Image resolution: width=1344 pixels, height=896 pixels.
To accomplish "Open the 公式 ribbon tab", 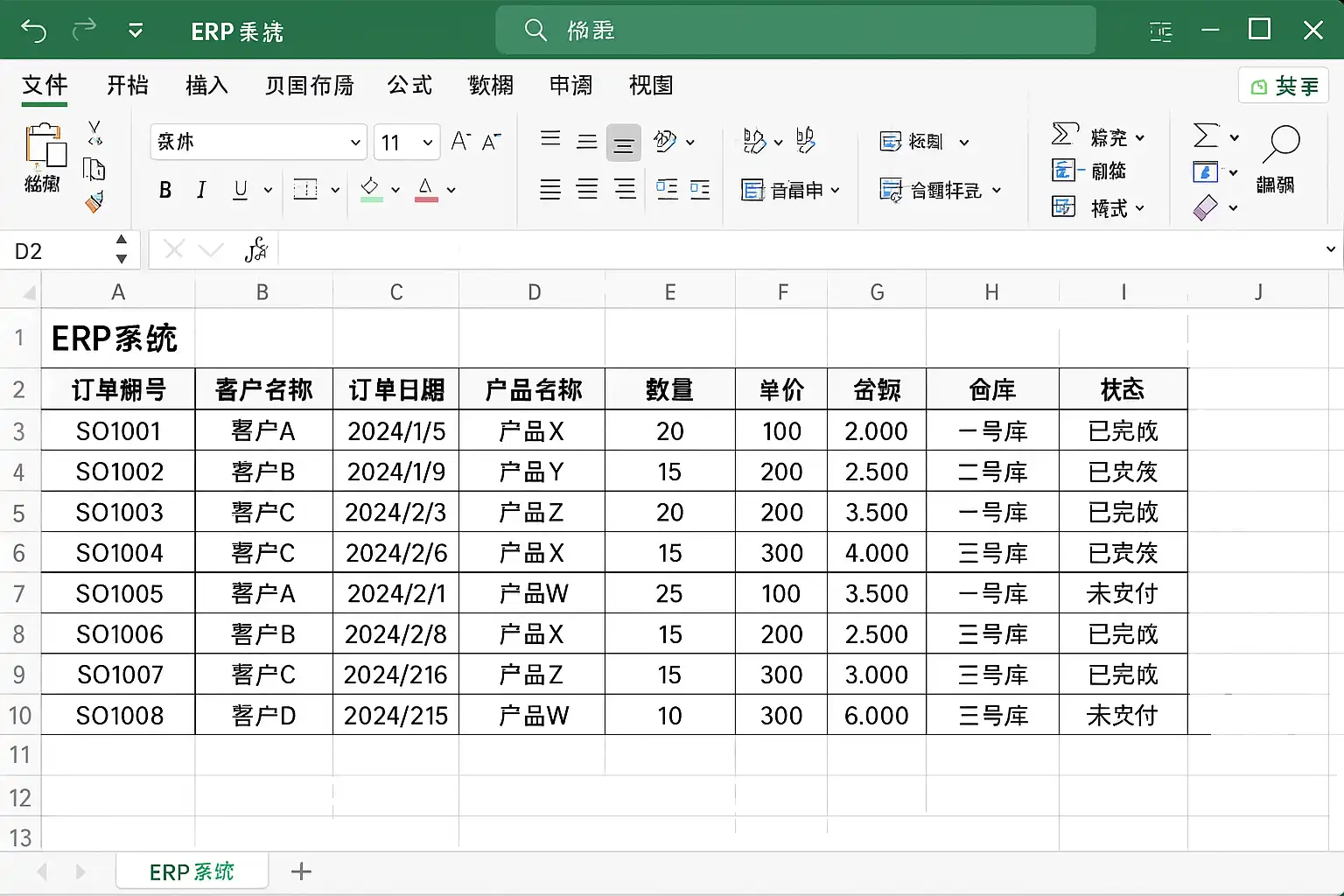I will [x=409, y=85].
